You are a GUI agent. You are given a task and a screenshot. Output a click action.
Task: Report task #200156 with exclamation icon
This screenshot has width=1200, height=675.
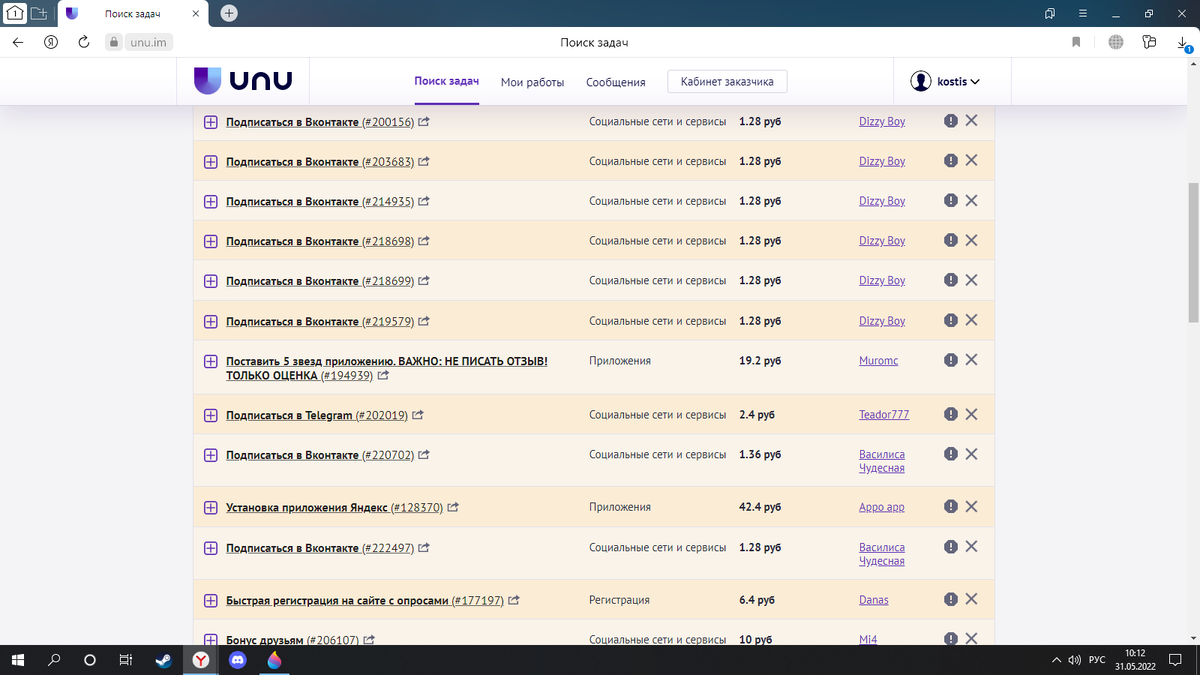tap(951, 120)
